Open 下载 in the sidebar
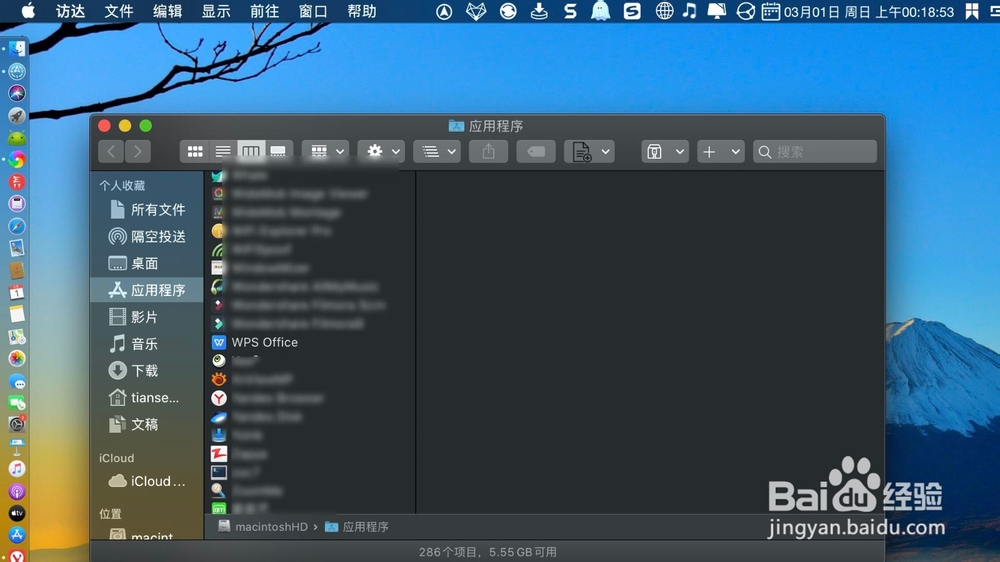Screen dimensions: 1000x562 [147, 371]
